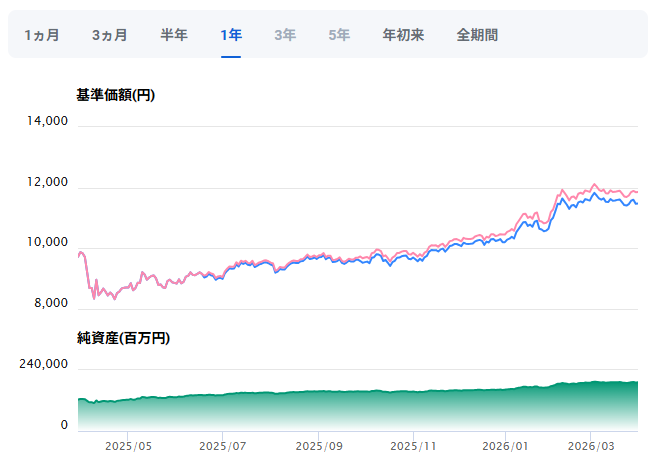Click the active 1年 tab
The image size is (651, 466).
coord(231,35)
